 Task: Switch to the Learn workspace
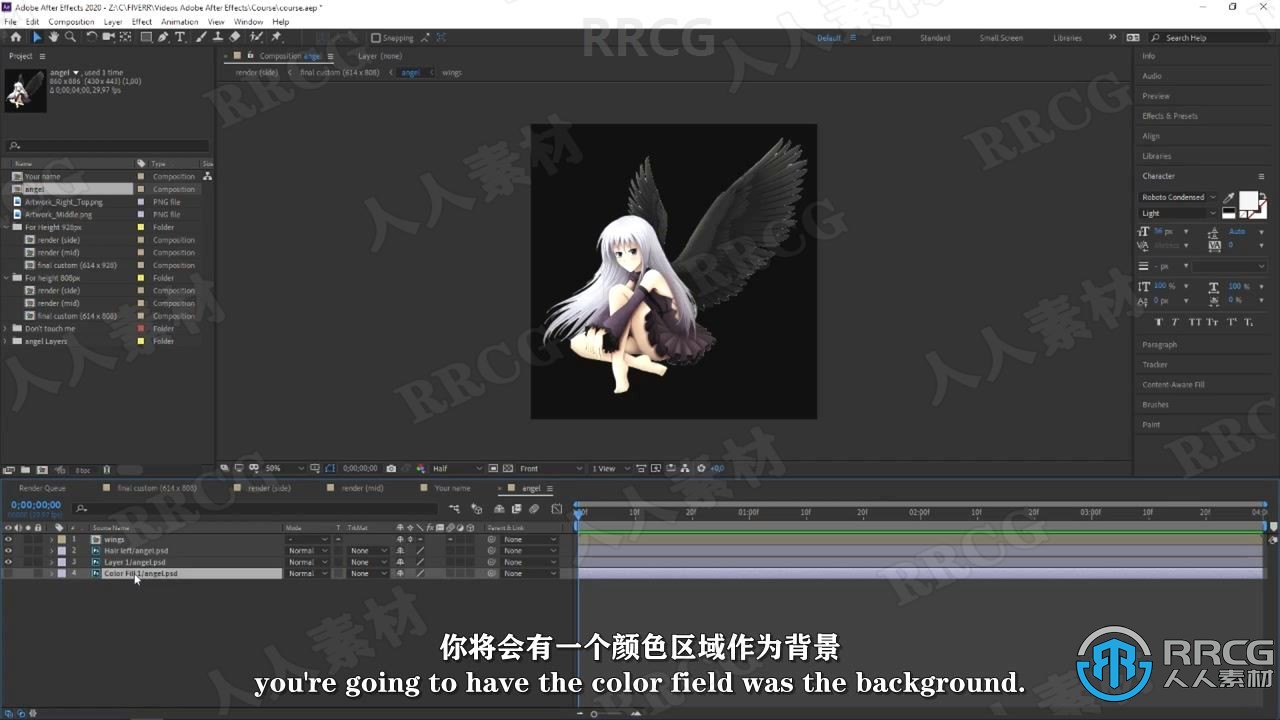881,38
